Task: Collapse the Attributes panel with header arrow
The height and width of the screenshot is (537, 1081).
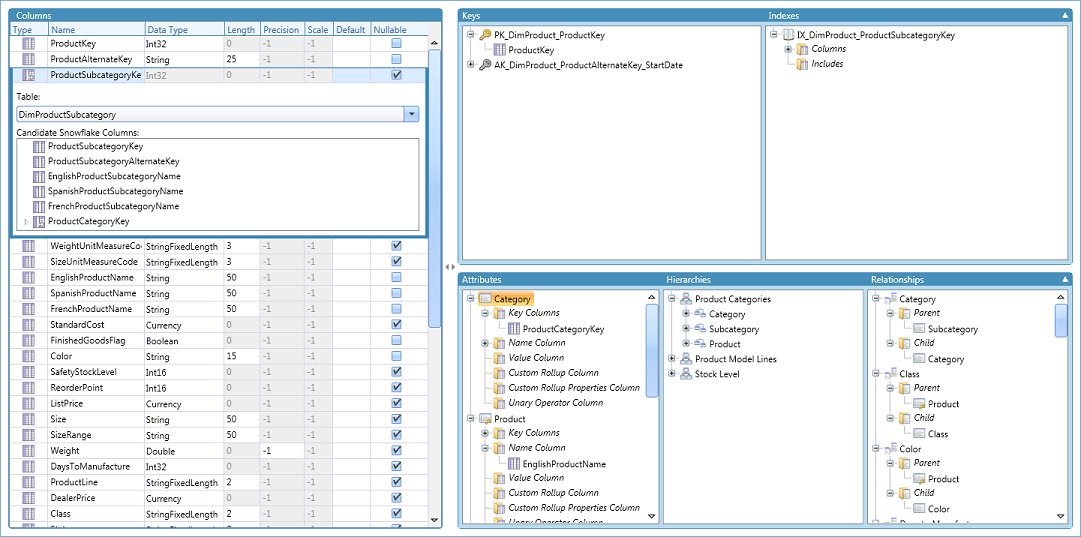Action: pyautogui.click(x=1065, y=280)
